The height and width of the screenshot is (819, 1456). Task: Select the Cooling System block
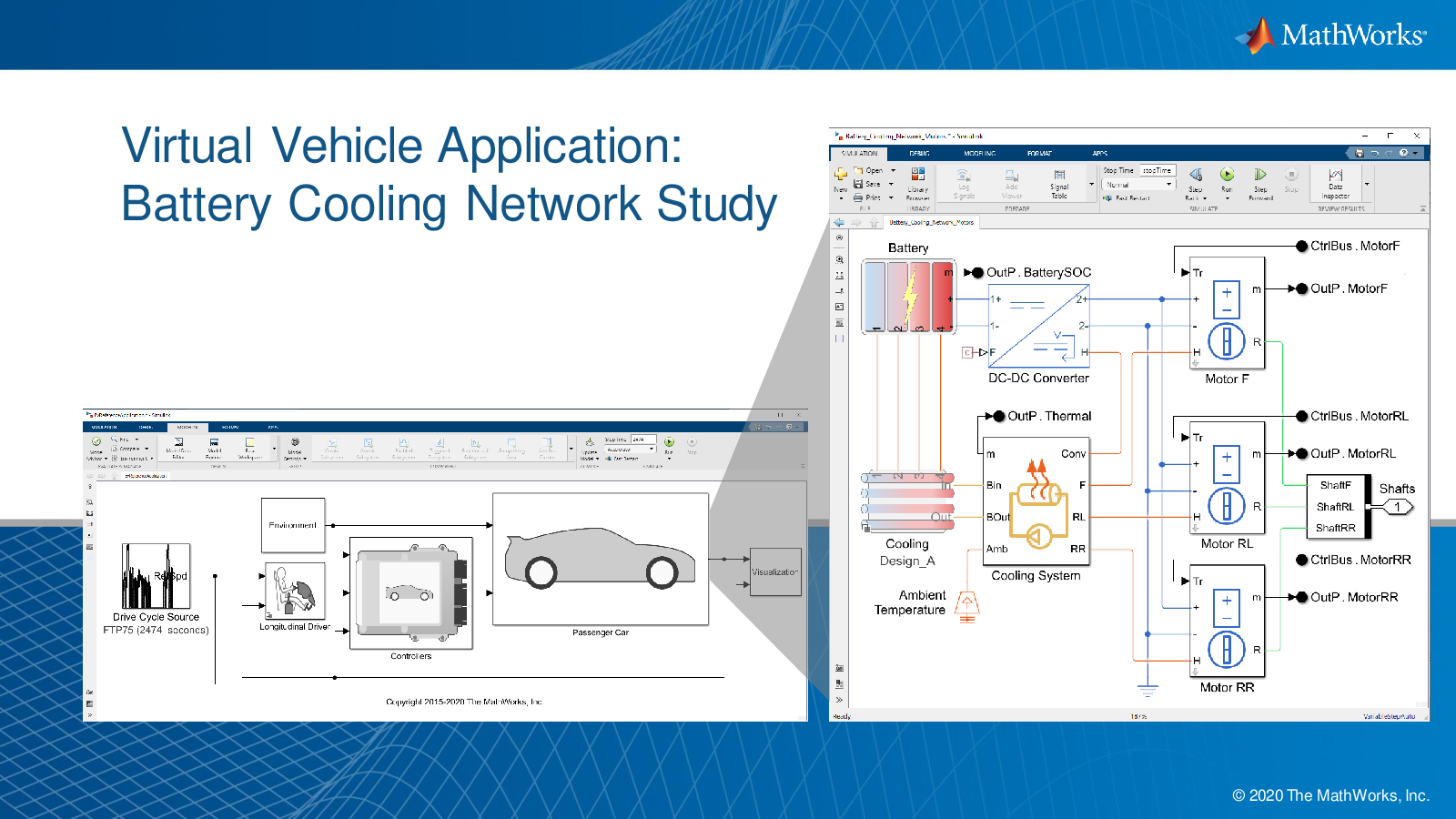tap(1036, 501)
